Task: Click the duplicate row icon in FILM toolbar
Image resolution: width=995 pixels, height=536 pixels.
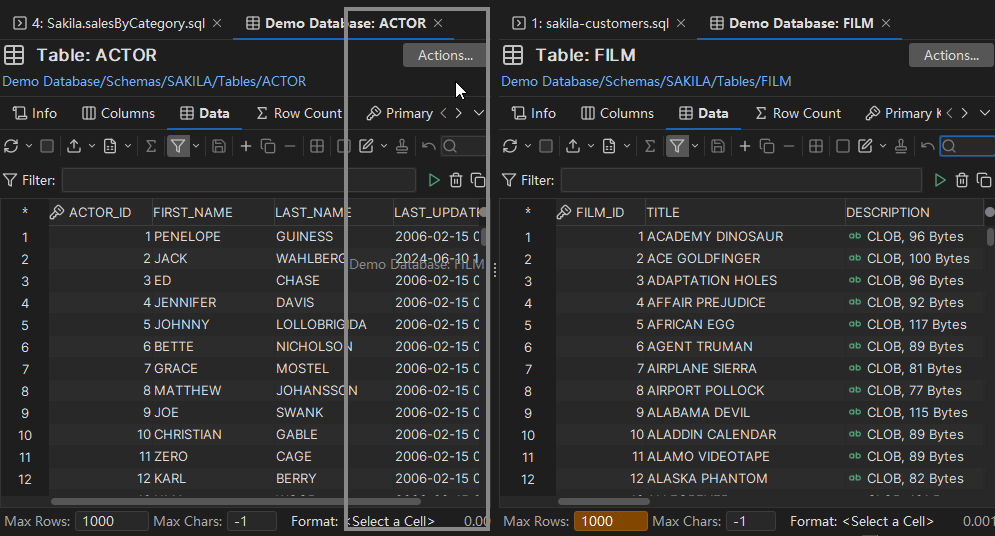Action: point(767,146)
